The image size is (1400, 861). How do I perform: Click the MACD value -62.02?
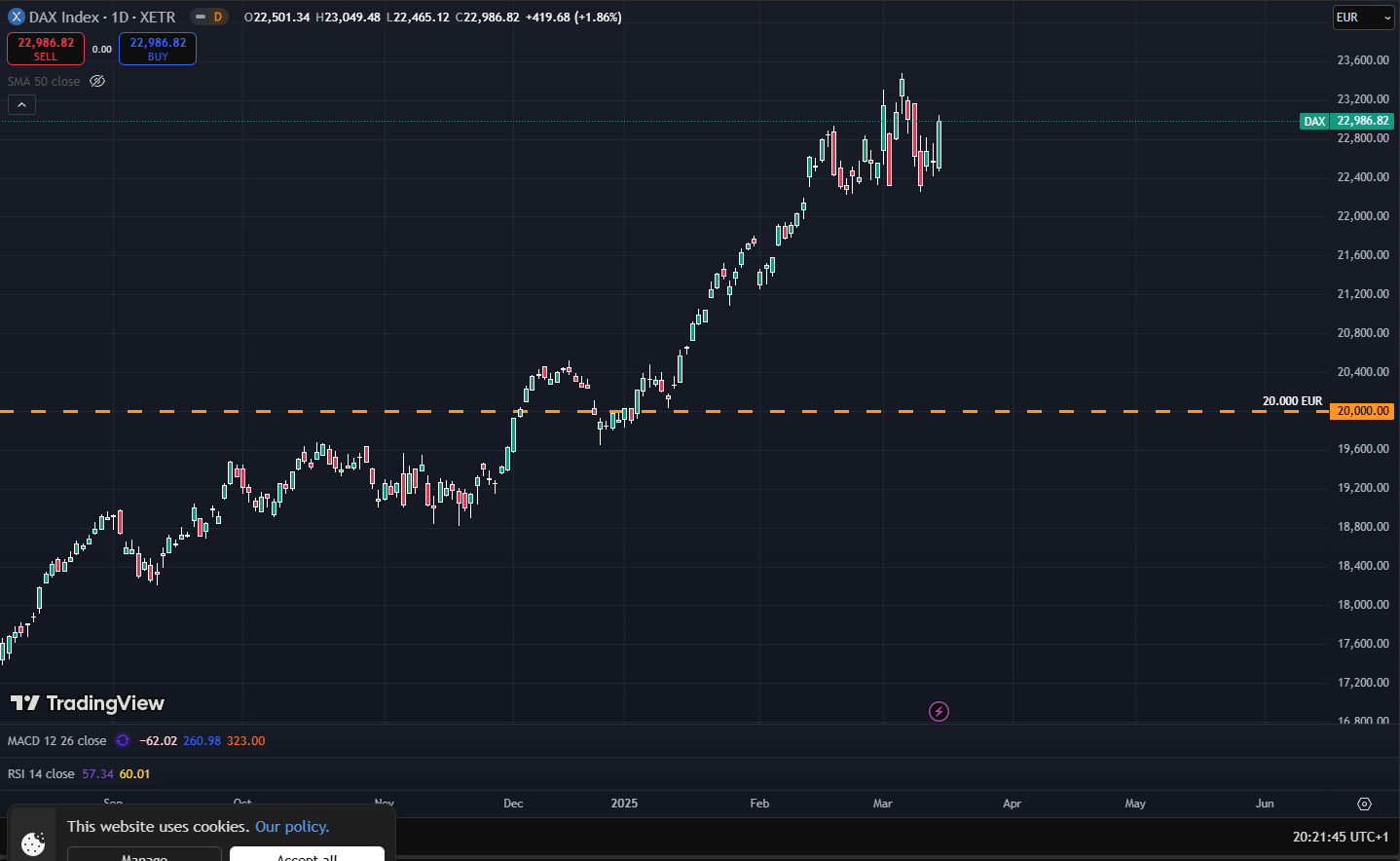(159, 741)
